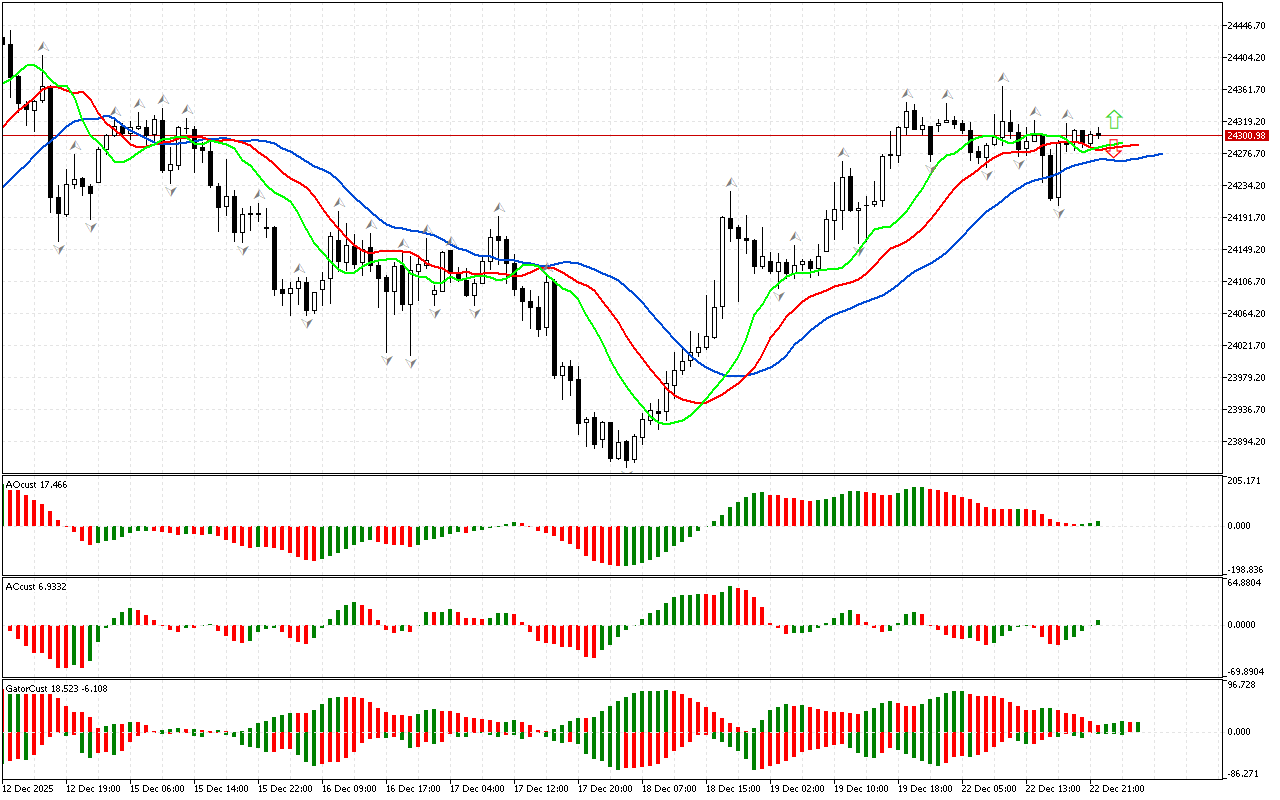Click the 22 Dec 21:00 time axis label

coord(1116,788)
